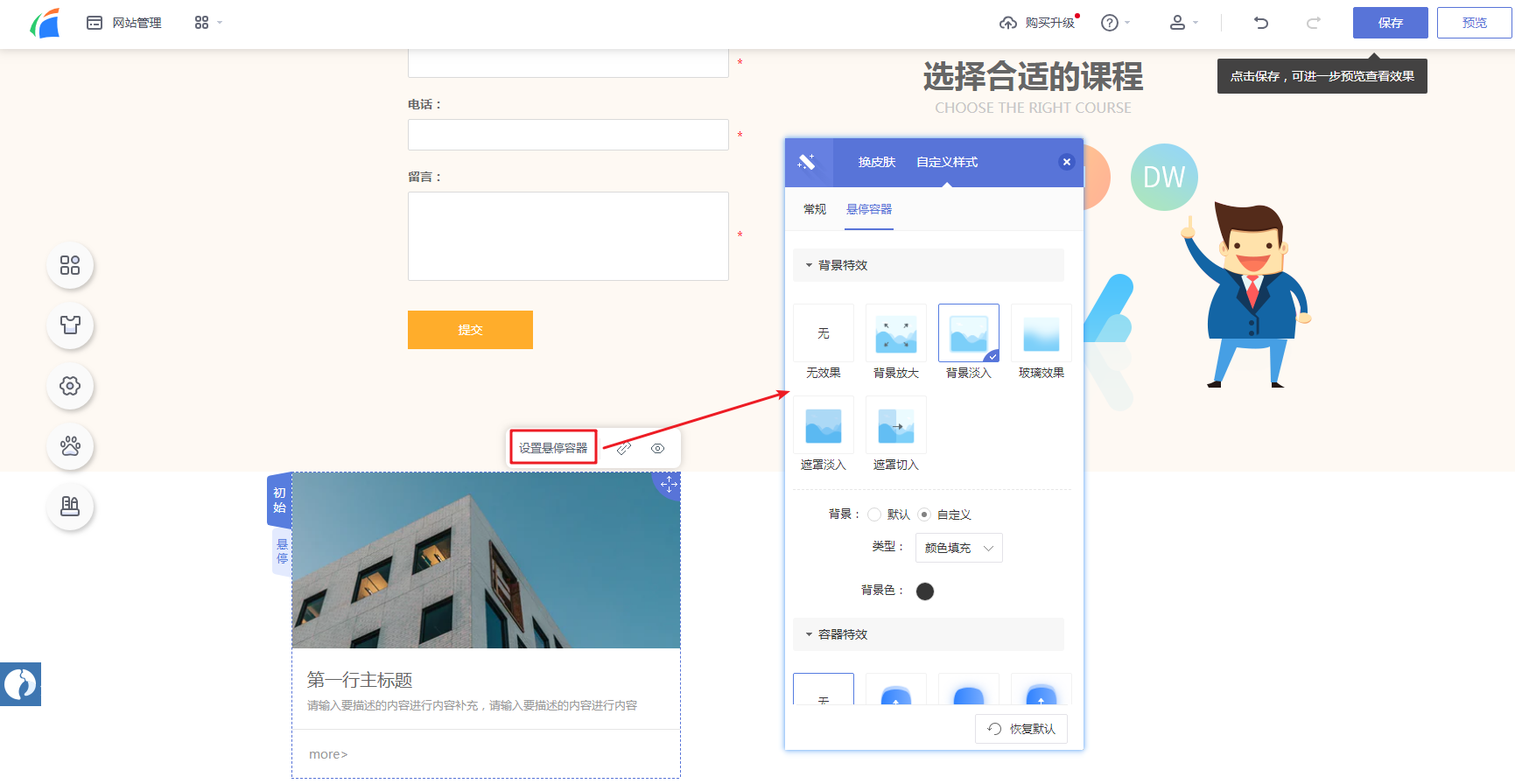The width and height of the screenshot is (1515, 784).
Task: Click the 第一行主标题 heading text
Action: [360, 680]
